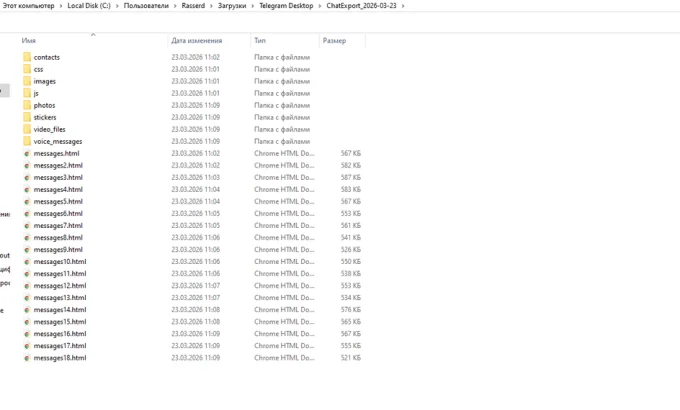Go to Этот компьютер in address bar
The height and width of the screenshot is (410, 680).
point(29,6)
